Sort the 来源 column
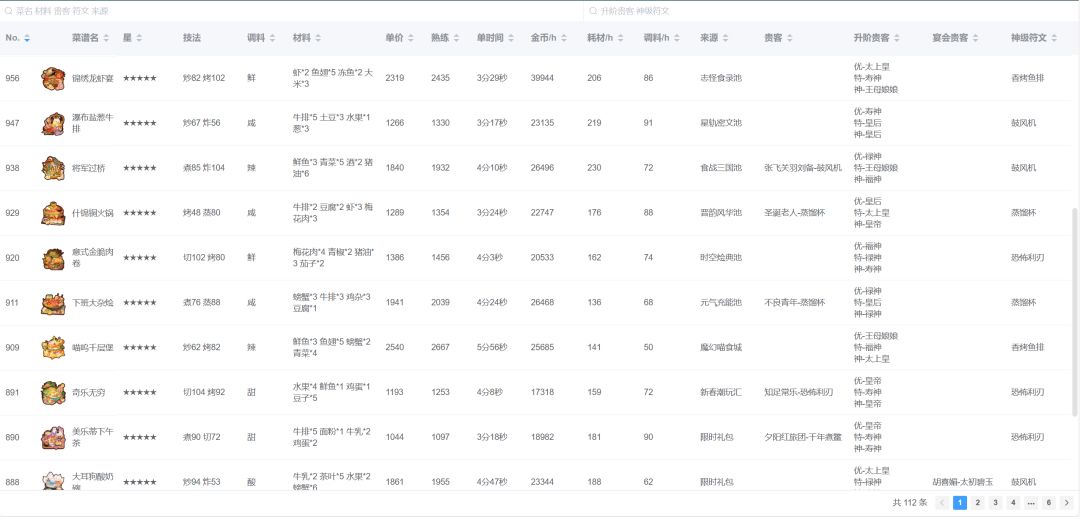1080x517 pixels. (726, 39)
